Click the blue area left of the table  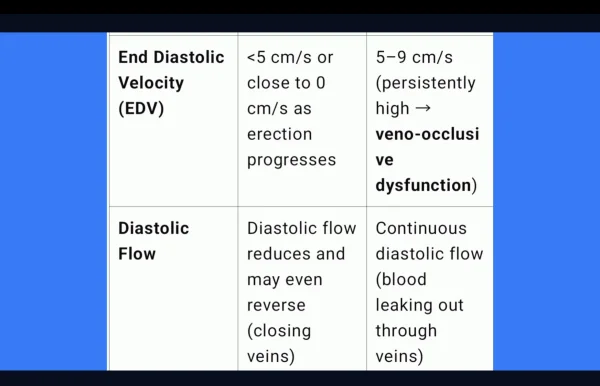(x=54, y=201)
